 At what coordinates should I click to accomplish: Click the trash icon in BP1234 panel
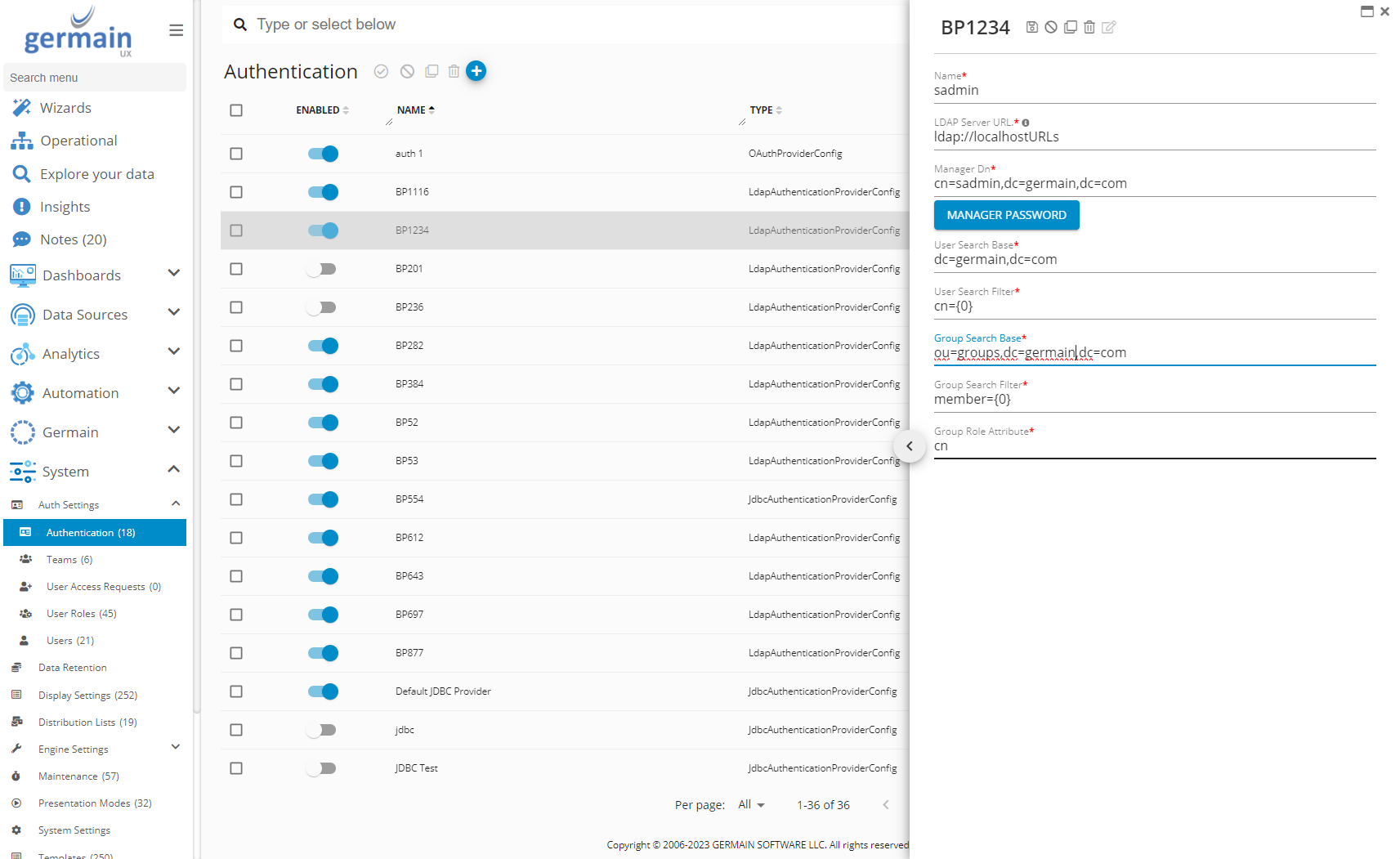pos(1089,28)
